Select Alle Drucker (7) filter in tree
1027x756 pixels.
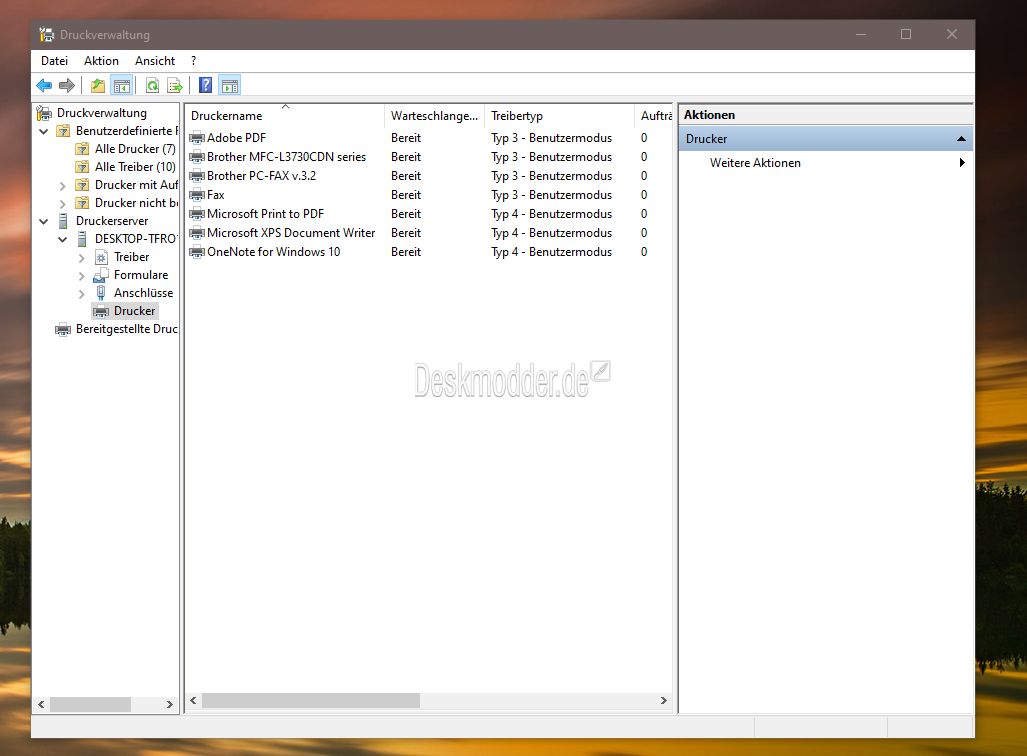(134, 149)
